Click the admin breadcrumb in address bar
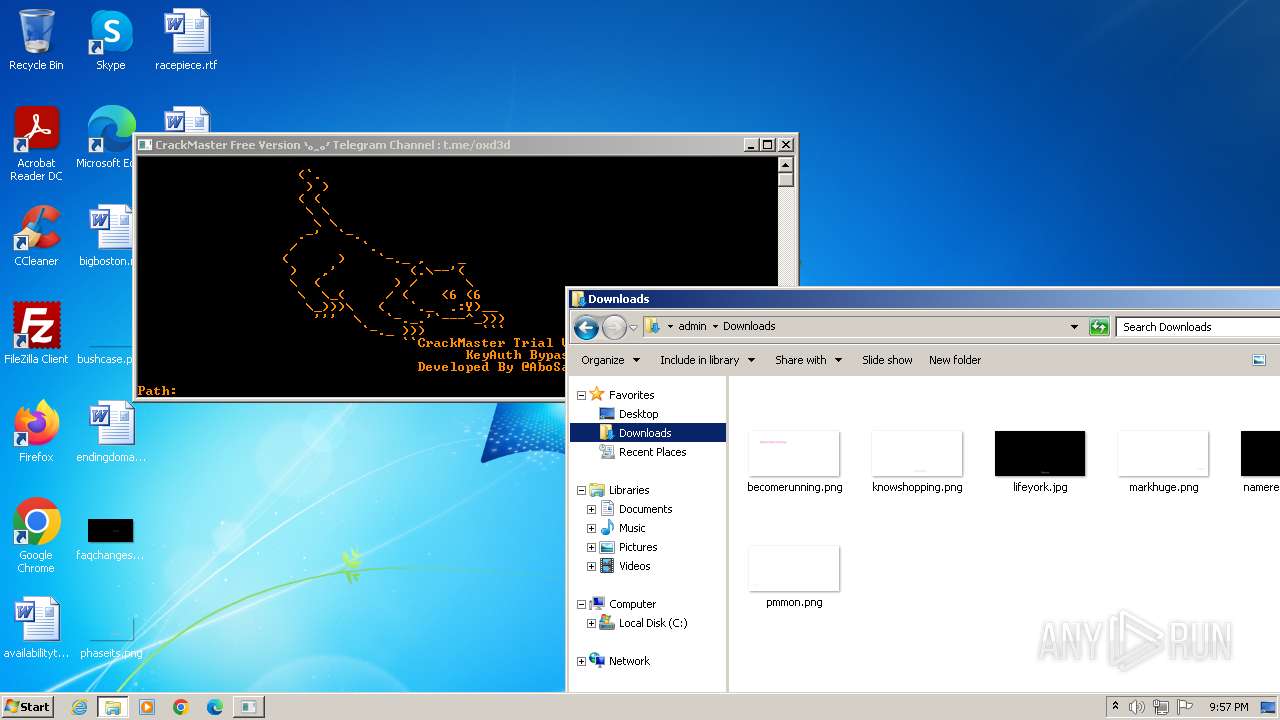1280x720 pixels. (692, 326)
